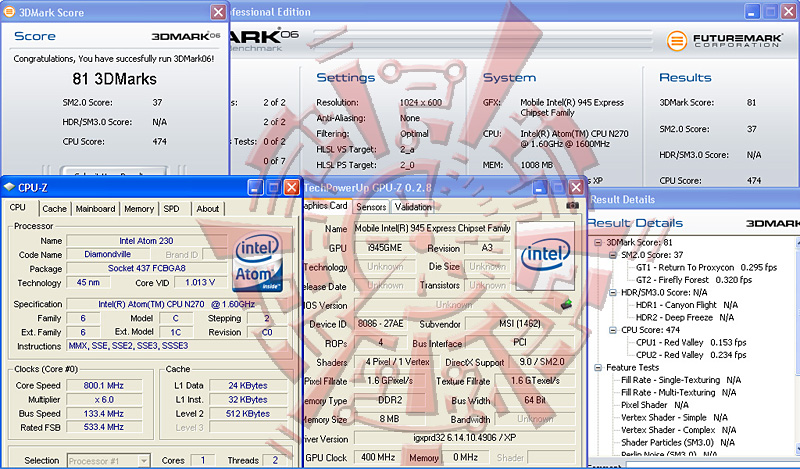
Task: Minimize the GPU-Z window
Action: tap(540, 187)
